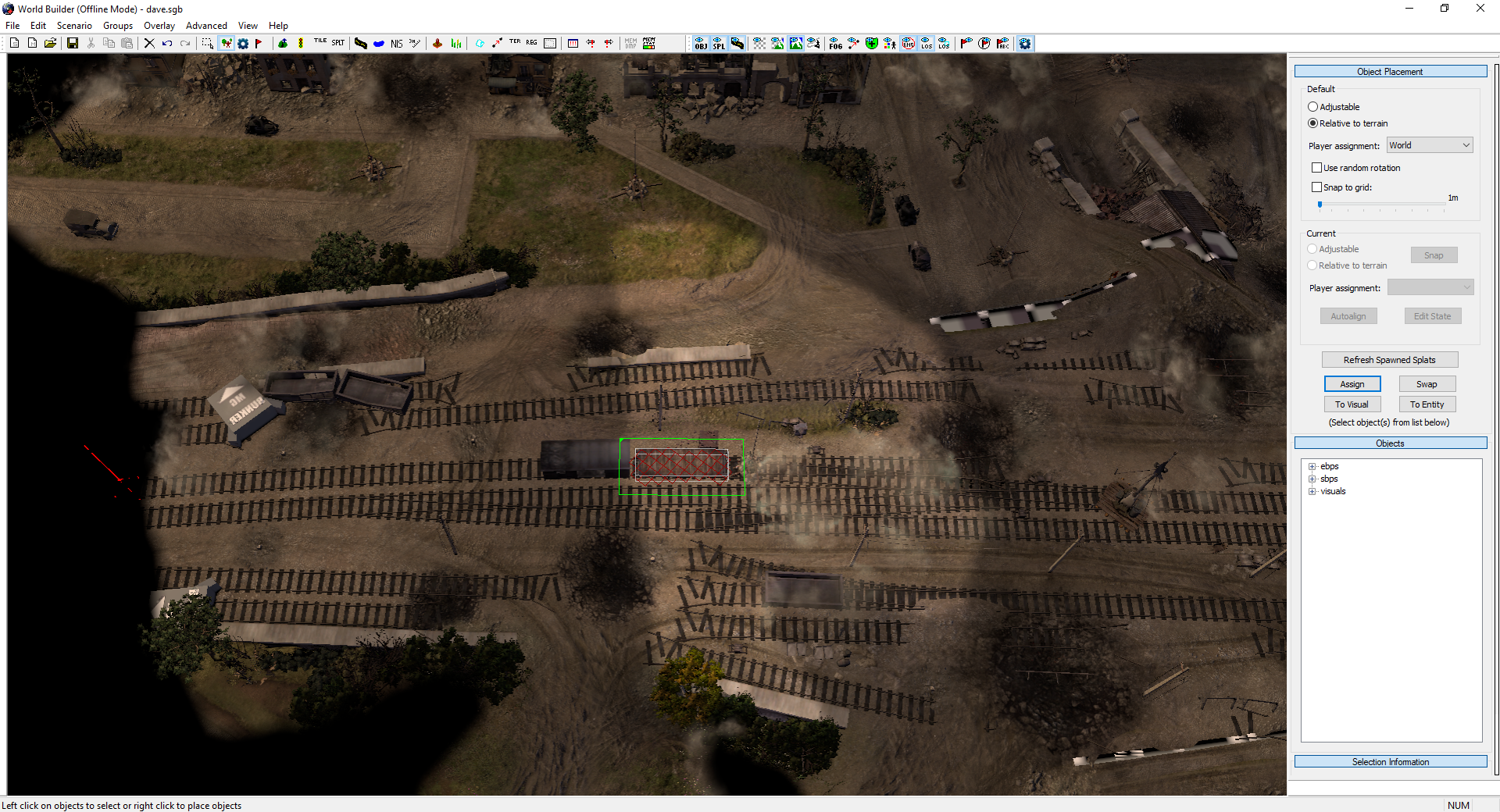
Task: Toggle road visibility eye icon
Action: pos(737,43)
